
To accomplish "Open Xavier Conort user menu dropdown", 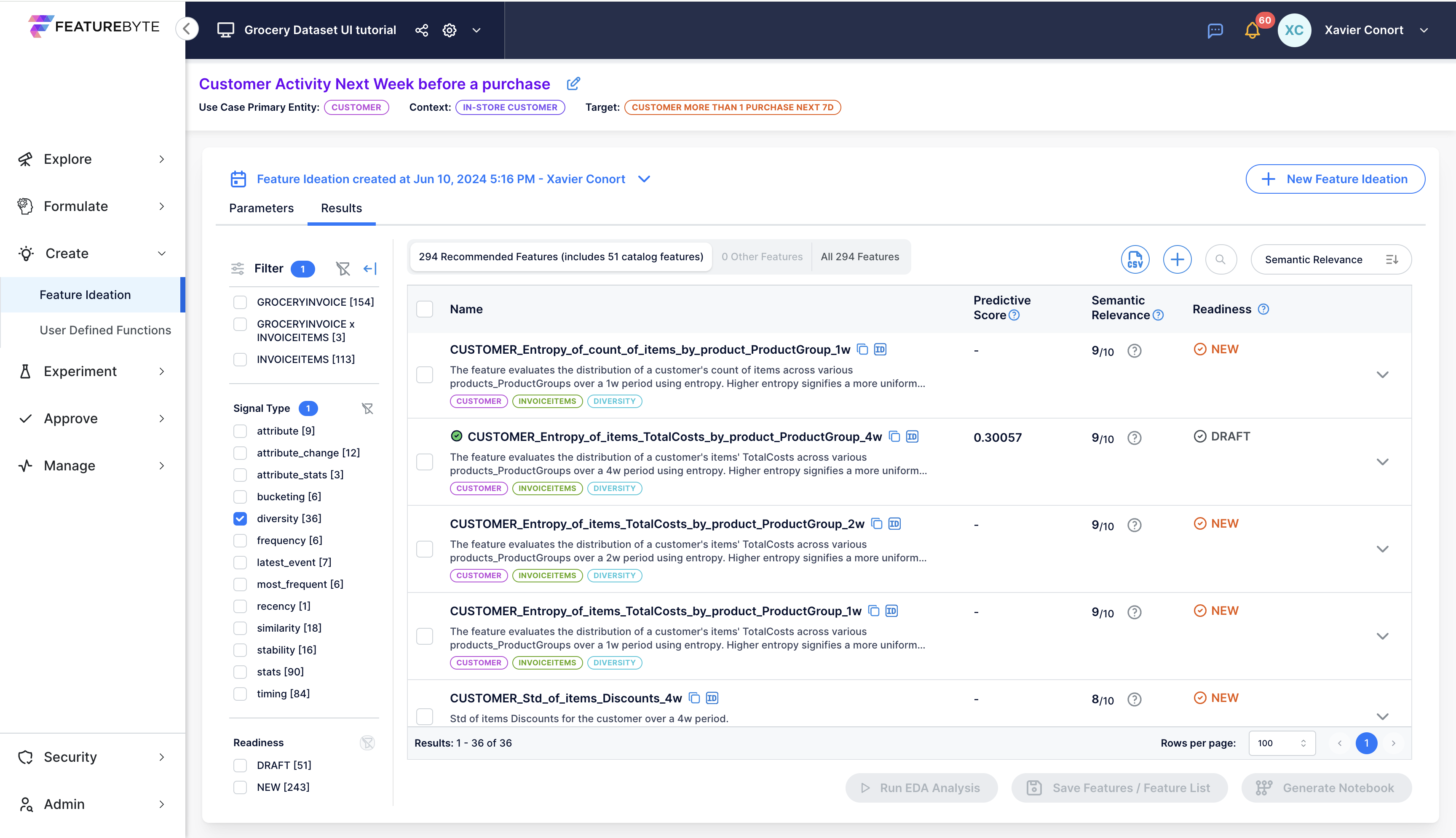I will coord(1423,30).
